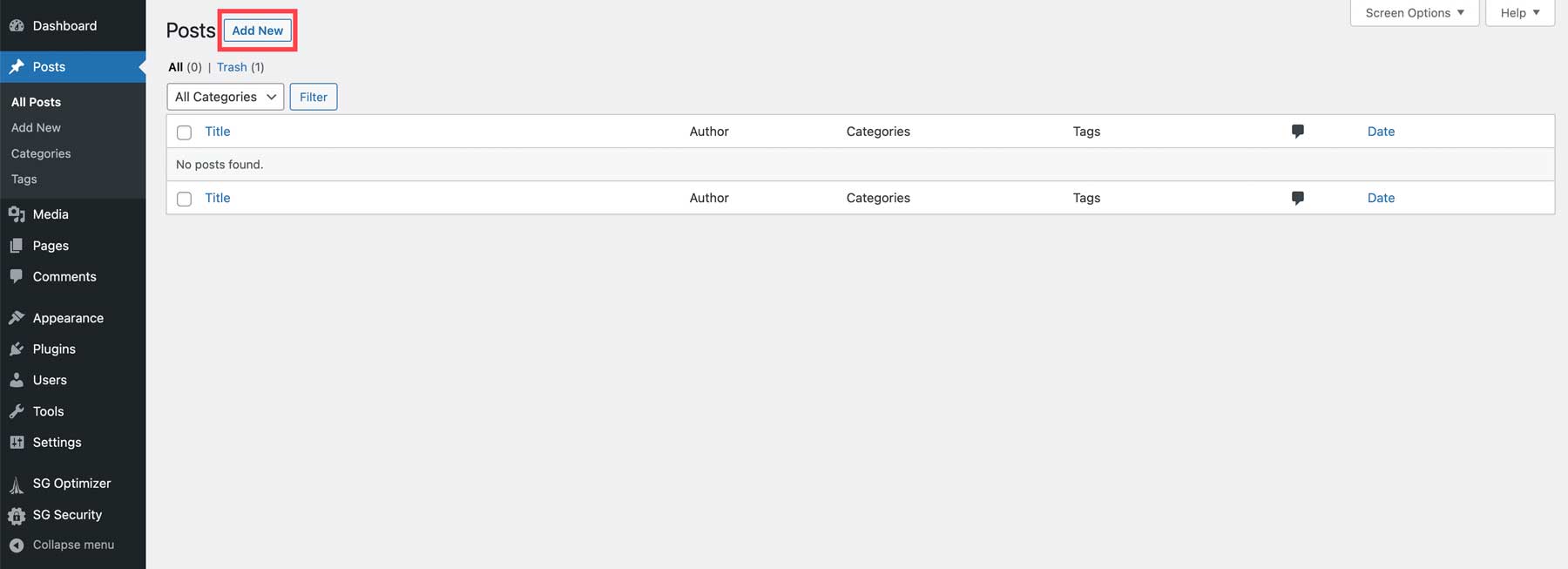Tick the select-all checkbox in table footer
Screen dimensions: 1568x569
pyautogui.click(x=184, y=199)
